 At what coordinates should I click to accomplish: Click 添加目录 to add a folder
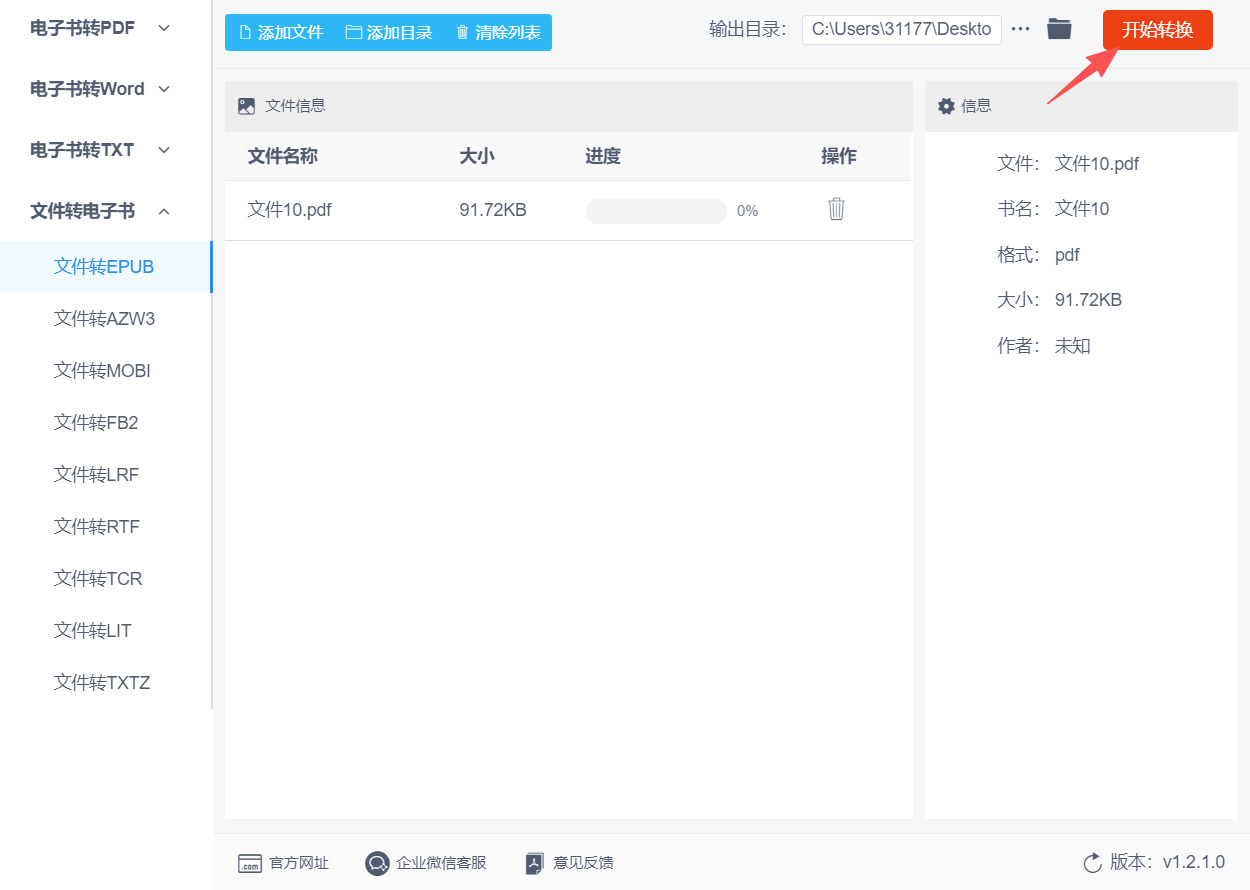389,32
